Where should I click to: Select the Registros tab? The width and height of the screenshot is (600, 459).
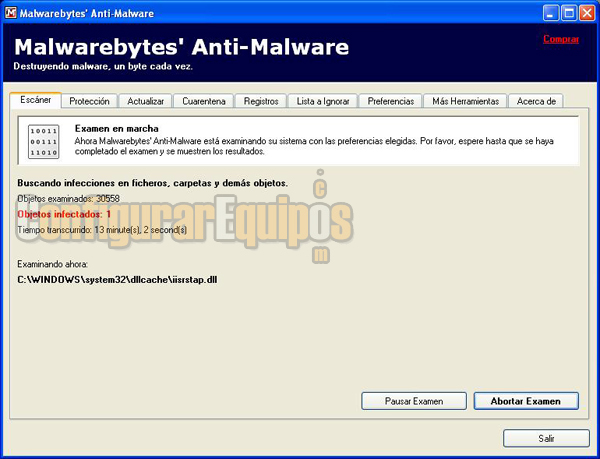(x=261, y=101)
